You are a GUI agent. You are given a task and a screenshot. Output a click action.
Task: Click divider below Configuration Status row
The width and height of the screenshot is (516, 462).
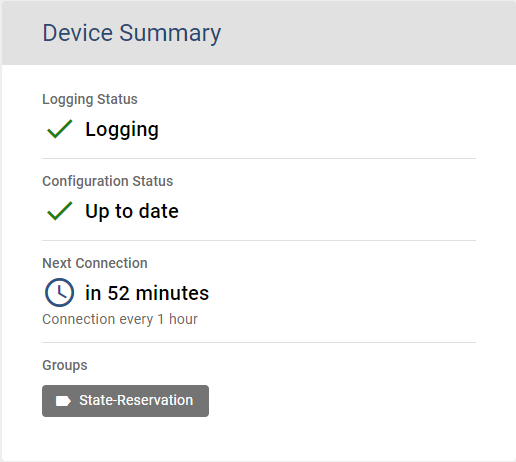(259, 240)
